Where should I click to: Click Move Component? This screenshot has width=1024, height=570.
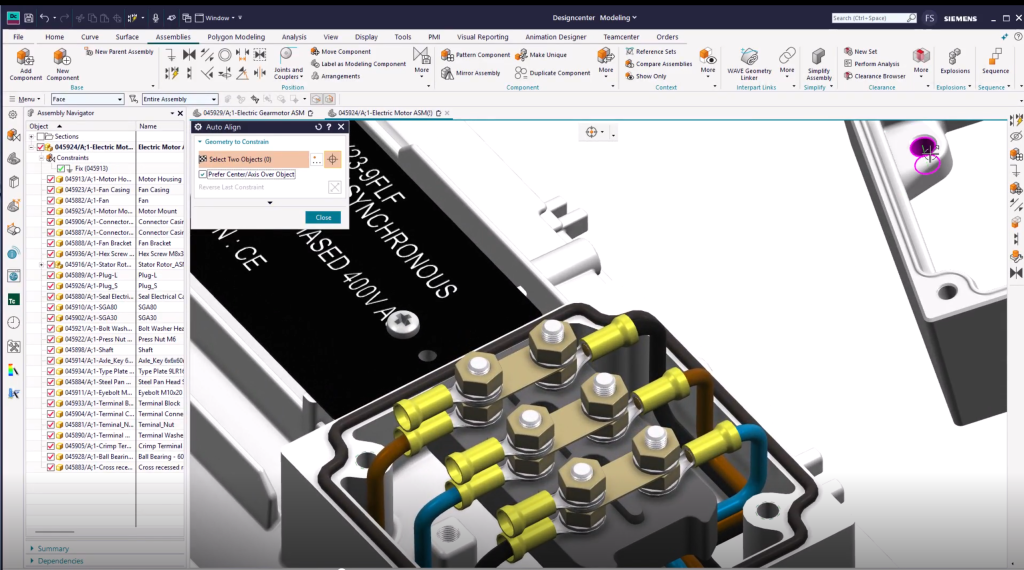pyautogui.click(x=340, y=52)
